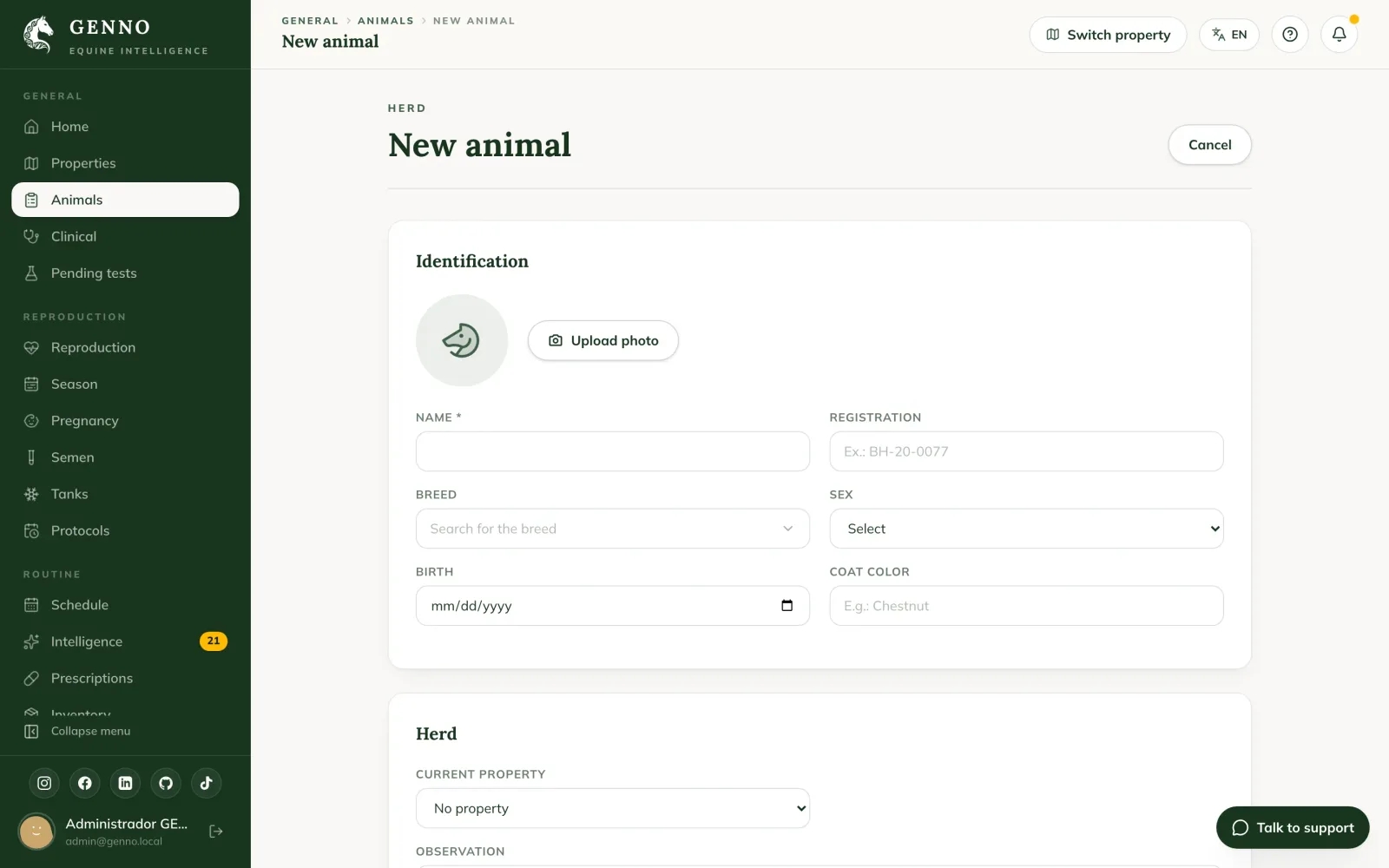Viewport: 1389px width, 868px height.
Task: Click Switch property button
Action: coord(1108,35)
